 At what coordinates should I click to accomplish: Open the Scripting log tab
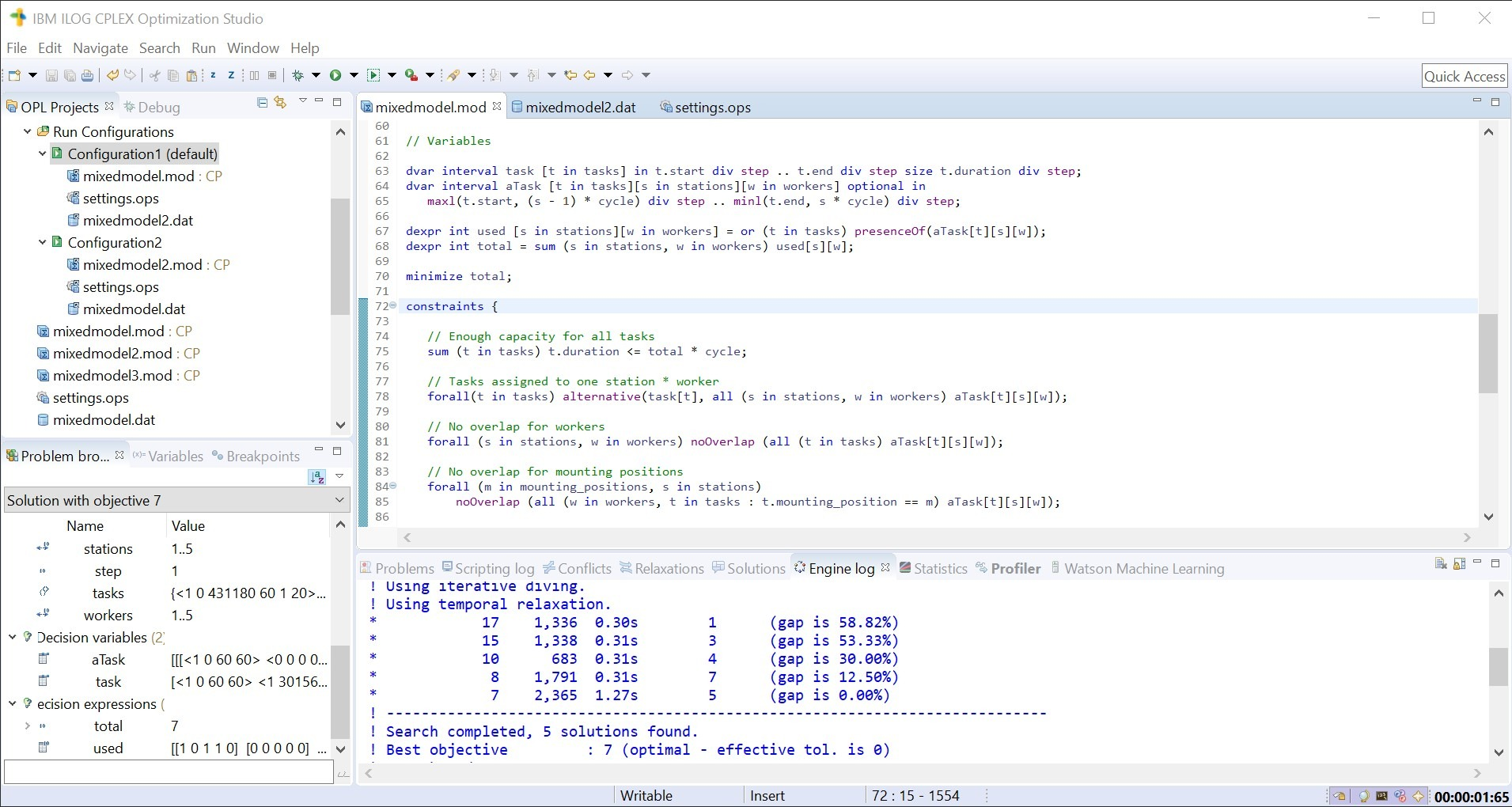[488, 568]
